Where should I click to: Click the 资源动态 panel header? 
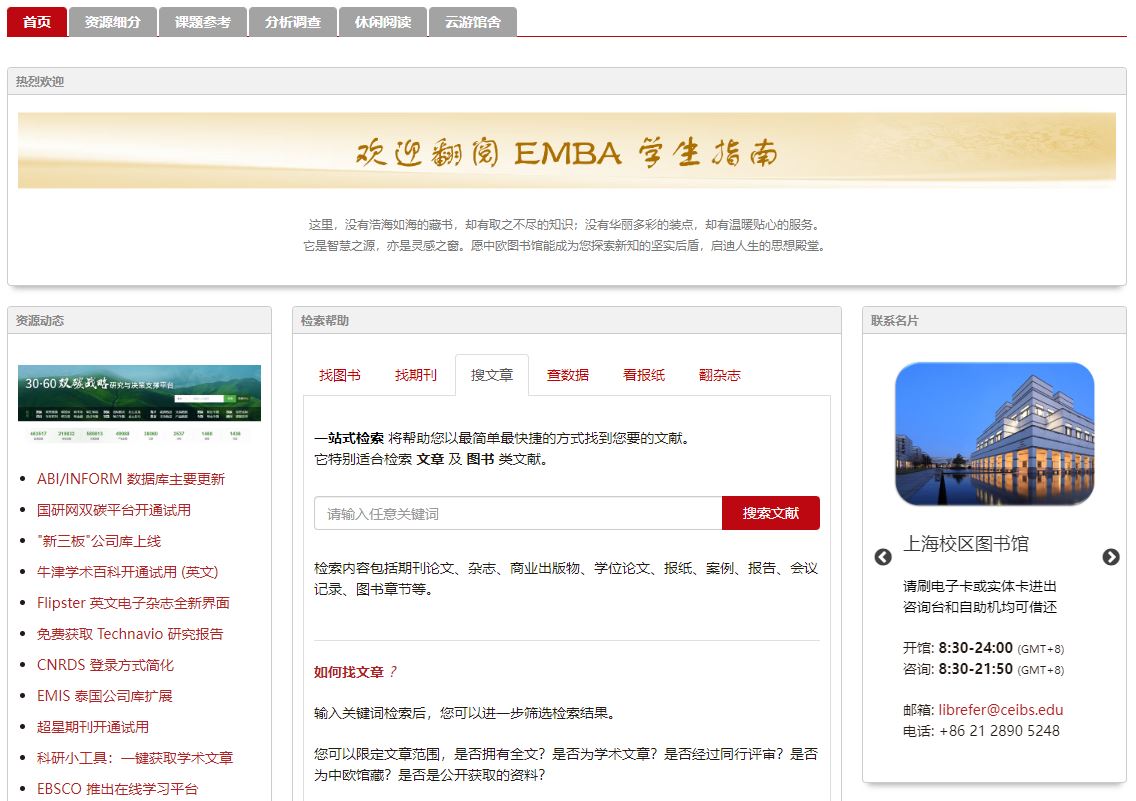pyautogui.click(x=139, y=320)
